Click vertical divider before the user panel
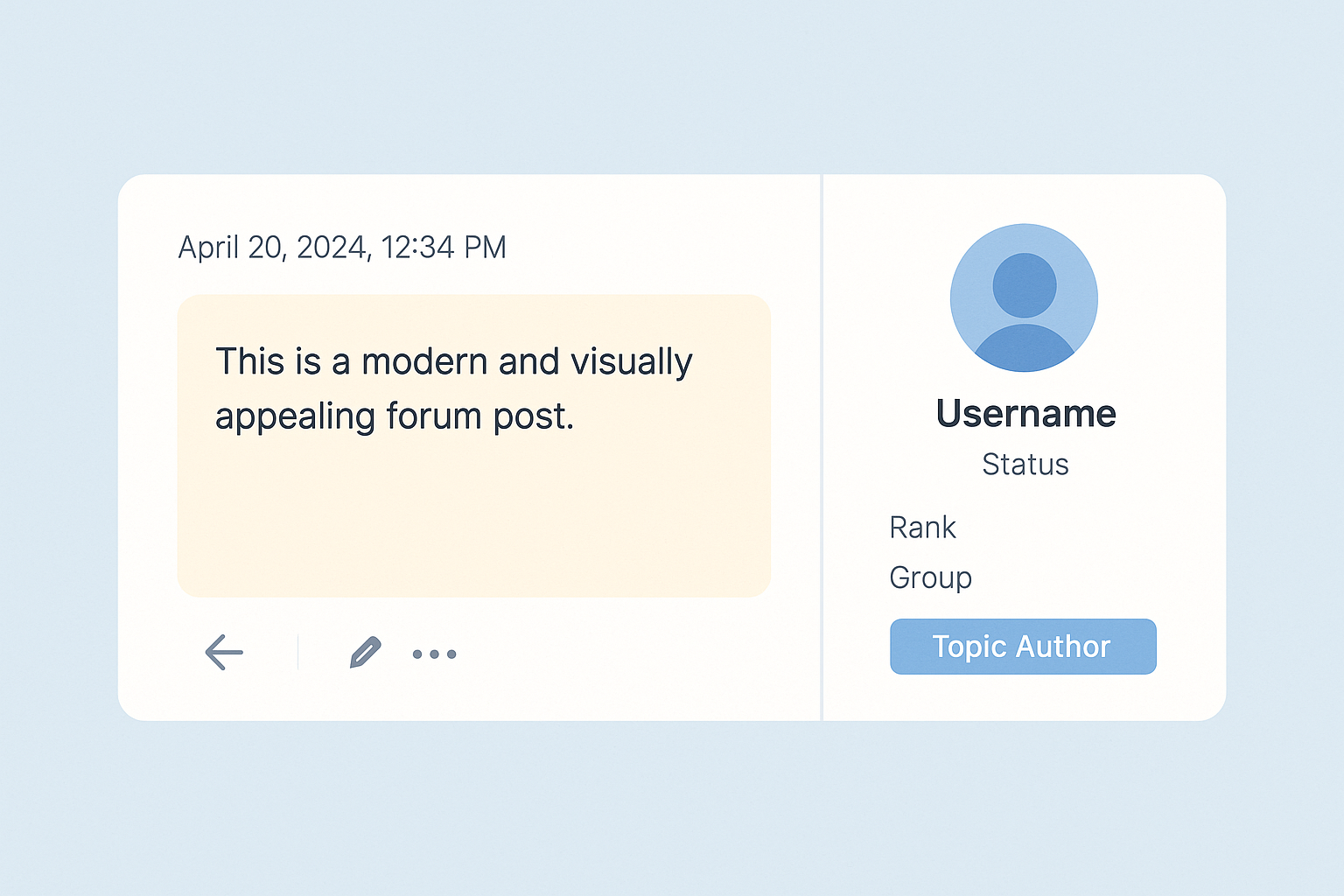1344x896 pixels. (822, 447)
